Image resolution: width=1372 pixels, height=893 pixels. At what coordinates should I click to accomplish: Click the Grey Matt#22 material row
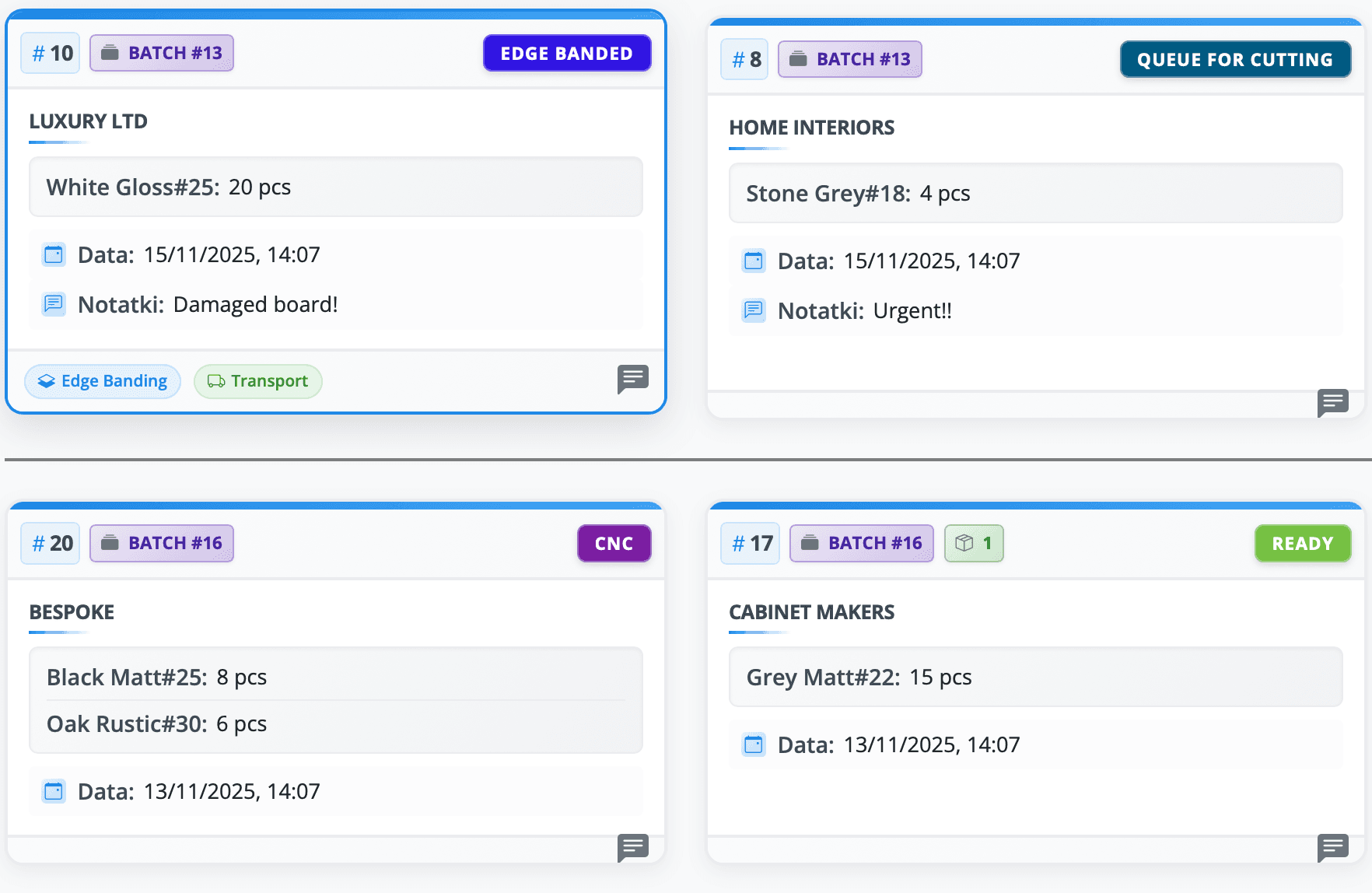coord(1035,678)
